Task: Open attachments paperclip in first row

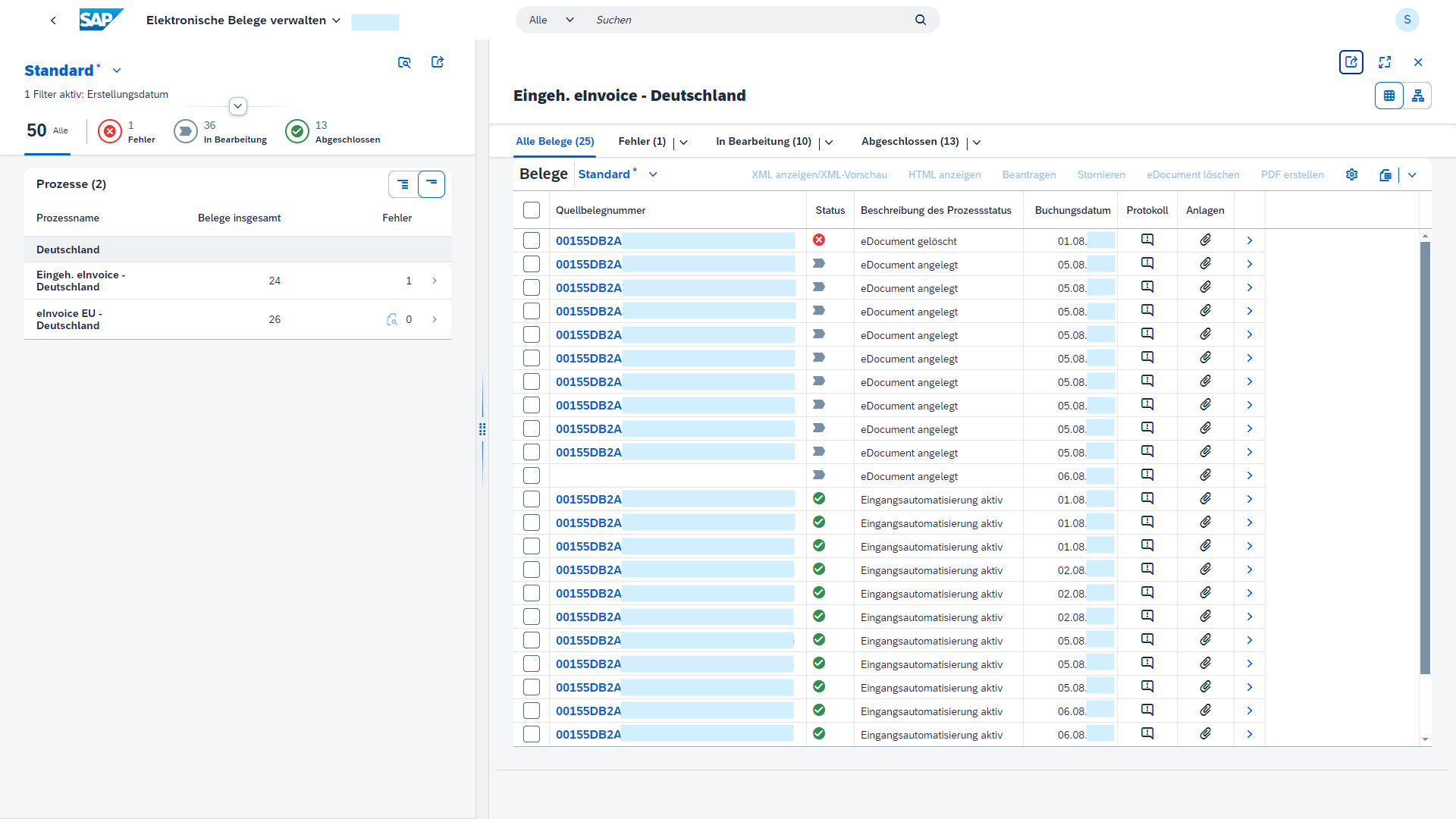Action: click(x=1205, y=240)
